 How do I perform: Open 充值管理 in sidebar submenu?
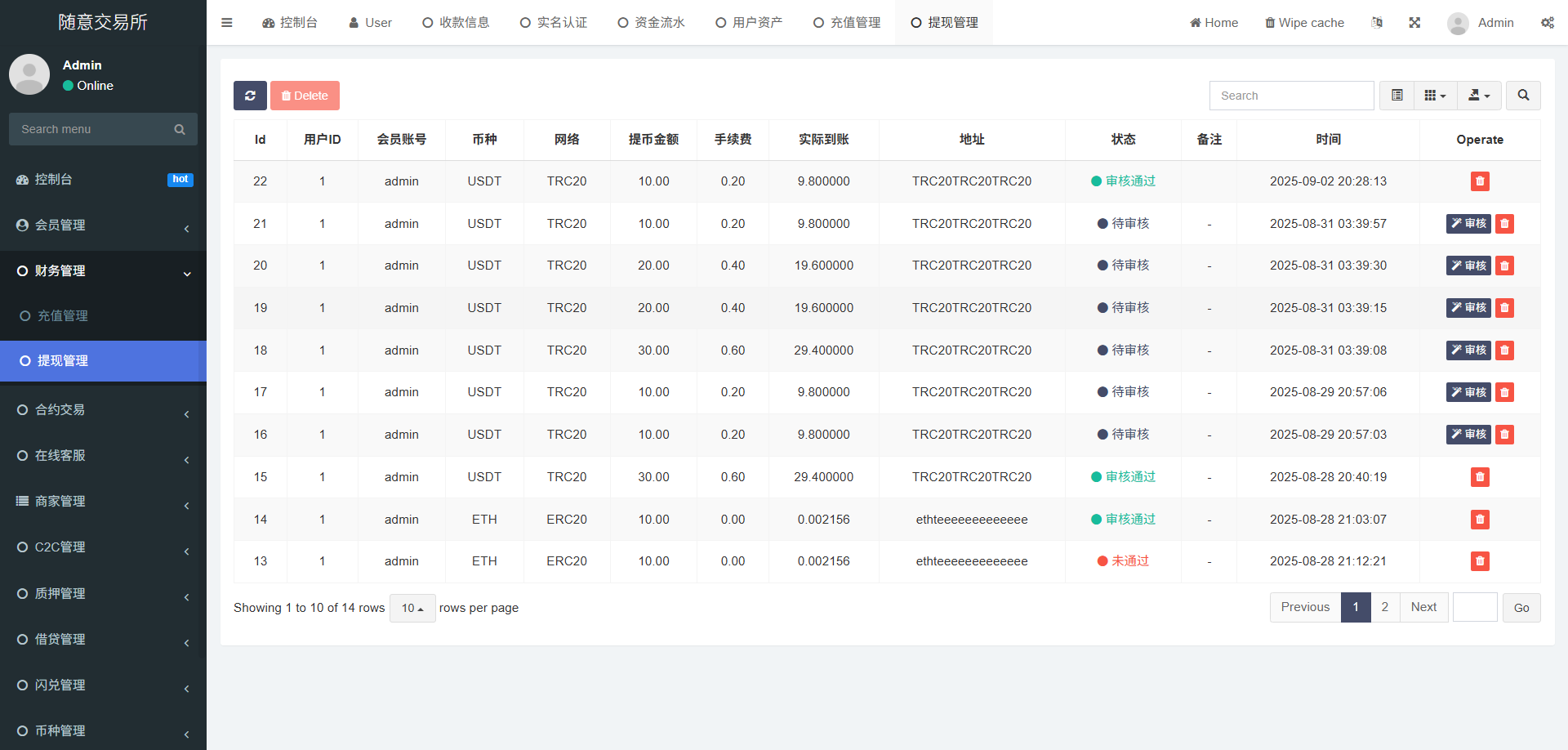[63, 316]
